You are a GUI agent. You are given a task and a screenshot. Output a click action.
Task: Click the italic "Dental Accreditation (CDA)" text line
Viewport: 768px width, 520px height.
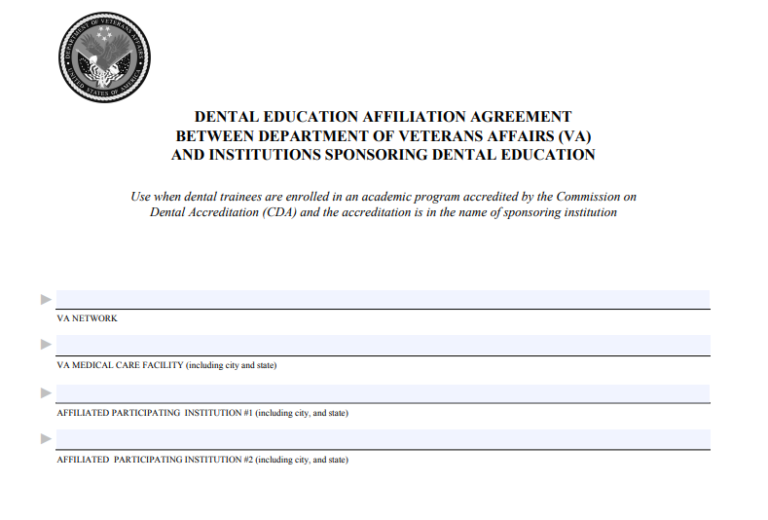point(383,213)
